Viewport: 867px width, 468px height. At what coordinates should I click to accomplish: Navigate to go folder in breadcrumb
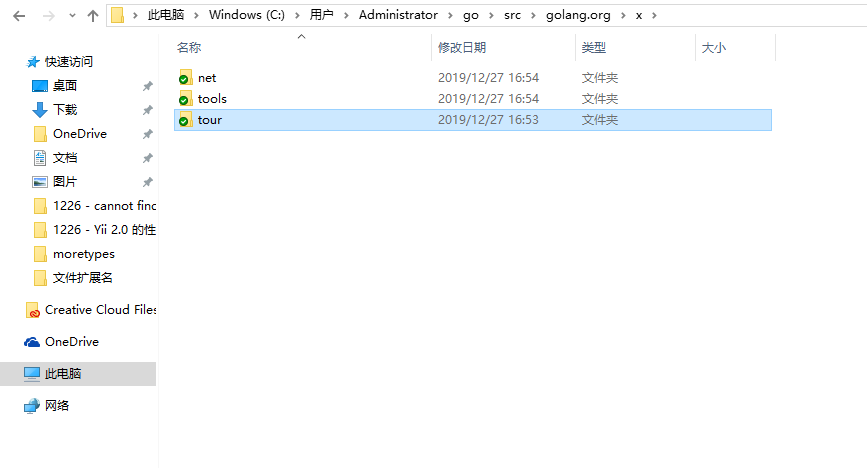[x=471, y=15]
